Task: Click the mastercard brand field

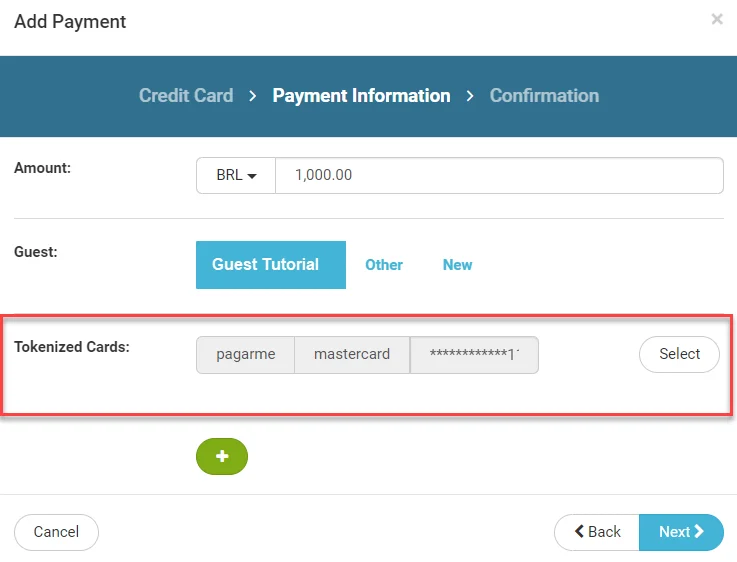Action: (352, 355)
